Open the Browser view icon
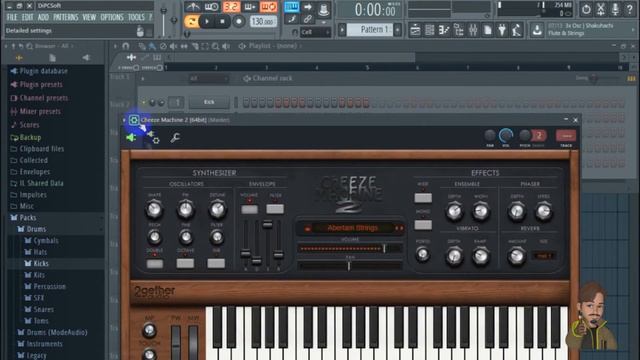640x360 pixels. tap(459, 30)
